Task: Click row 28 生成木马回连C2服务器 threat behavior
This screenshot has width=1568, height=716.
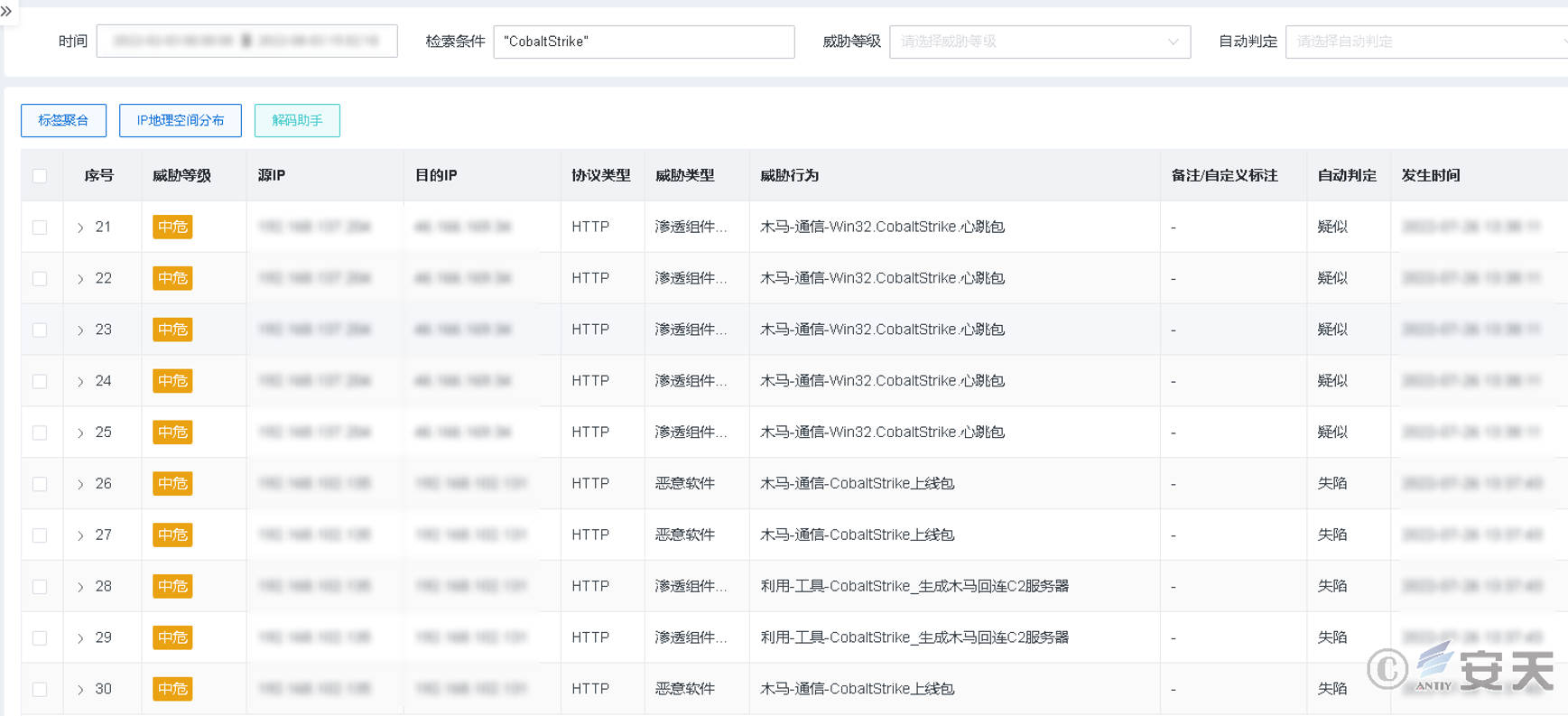Action: (x=914, y=587)
